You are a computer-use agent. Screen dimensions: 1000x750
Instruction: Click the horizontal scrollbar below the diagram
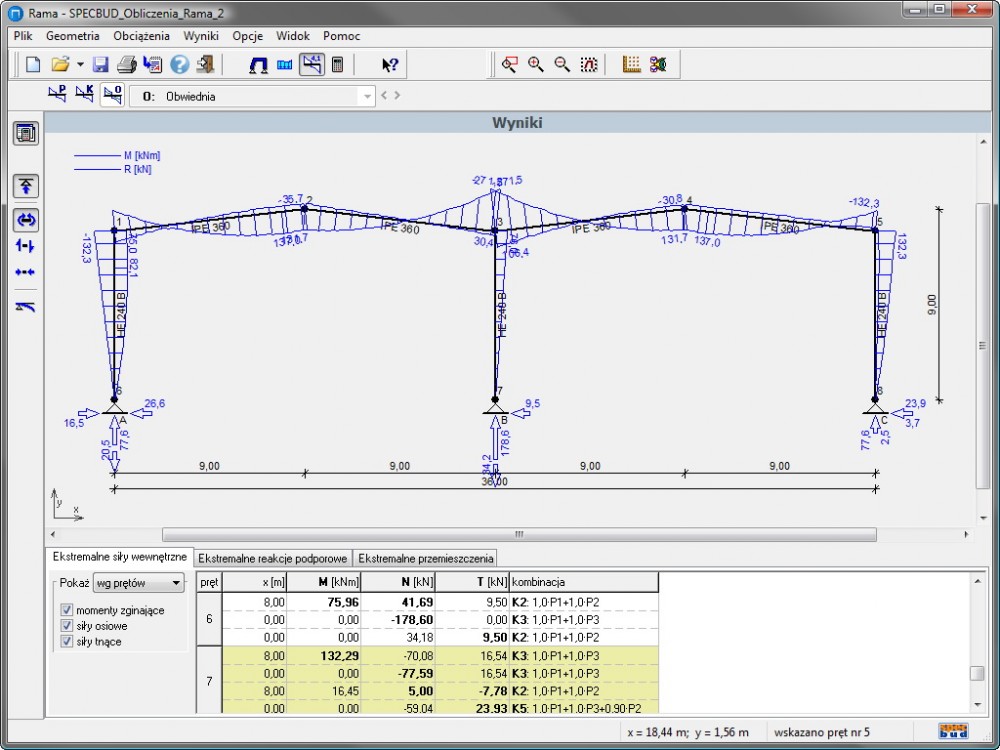point(518,534)
